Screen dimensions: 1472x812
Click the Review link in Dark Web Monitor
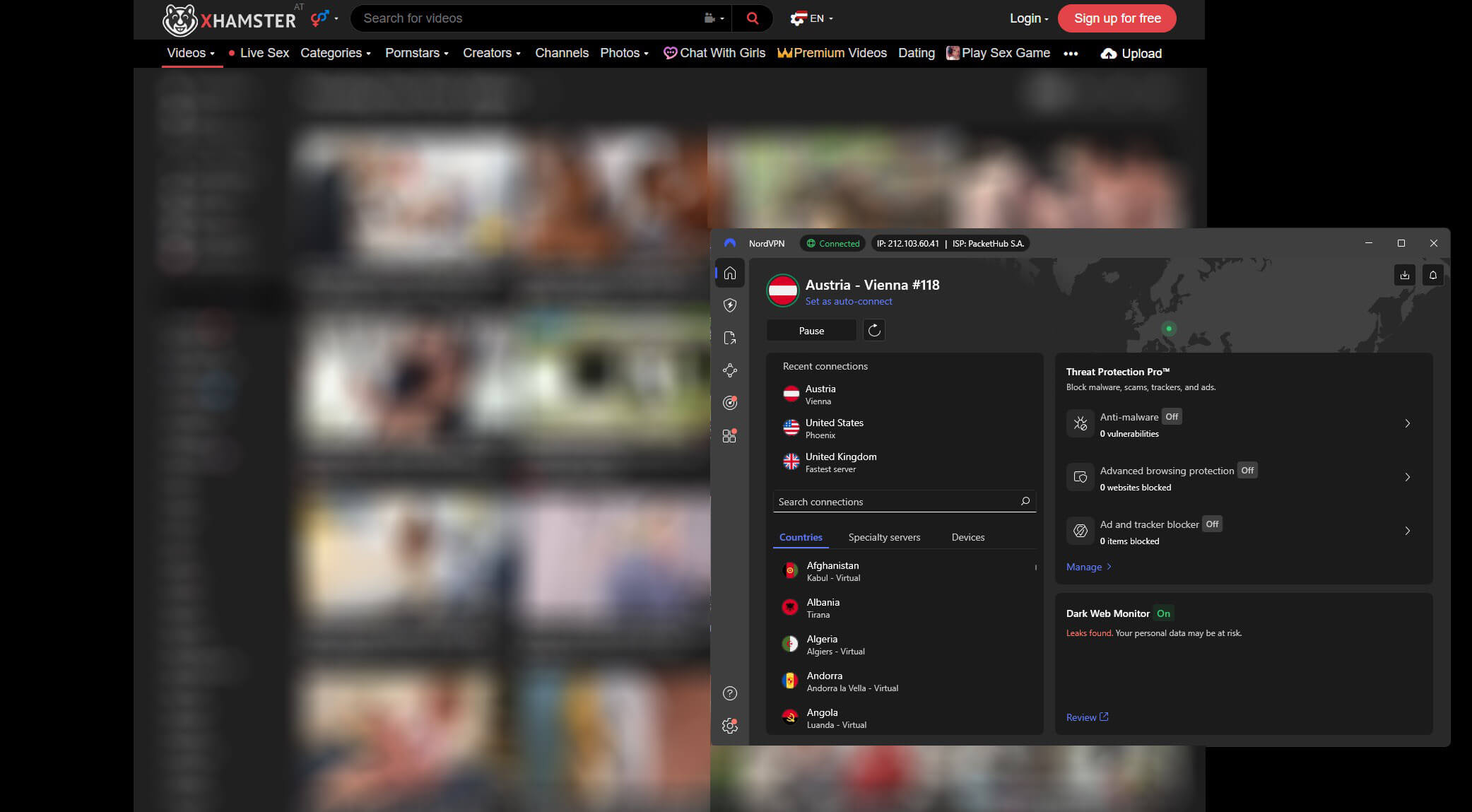[1087, 717]
